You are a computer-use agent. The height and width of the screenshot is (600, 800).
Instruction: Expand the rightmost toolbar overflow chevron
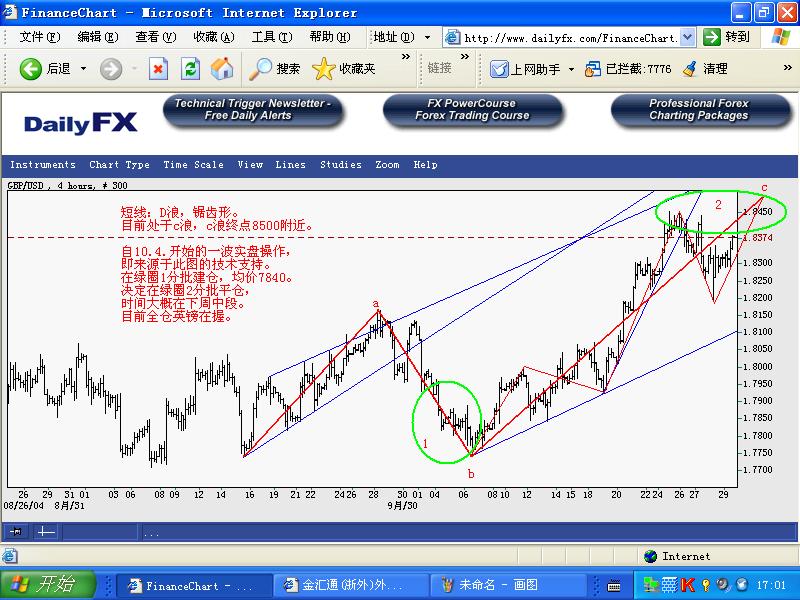coord(787,67)
